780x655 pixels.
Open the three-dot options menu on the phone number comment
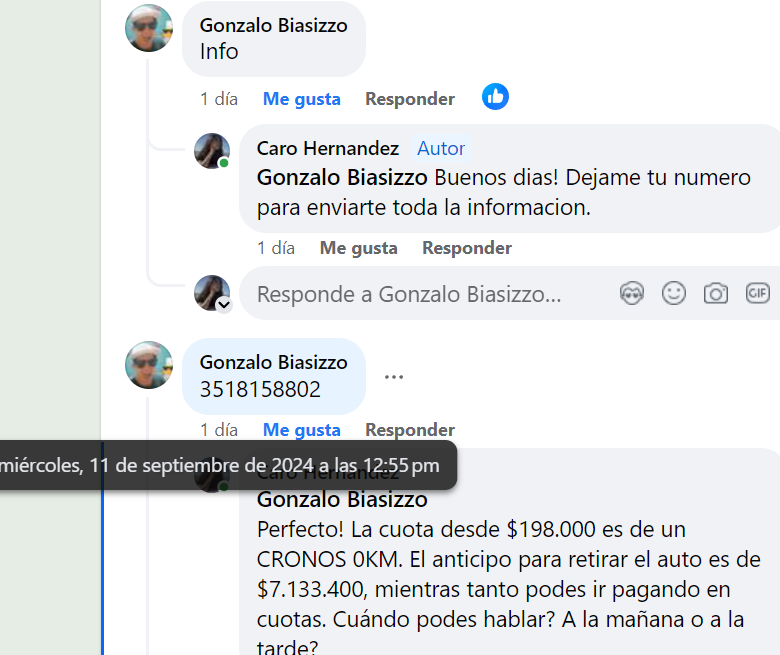394,377
